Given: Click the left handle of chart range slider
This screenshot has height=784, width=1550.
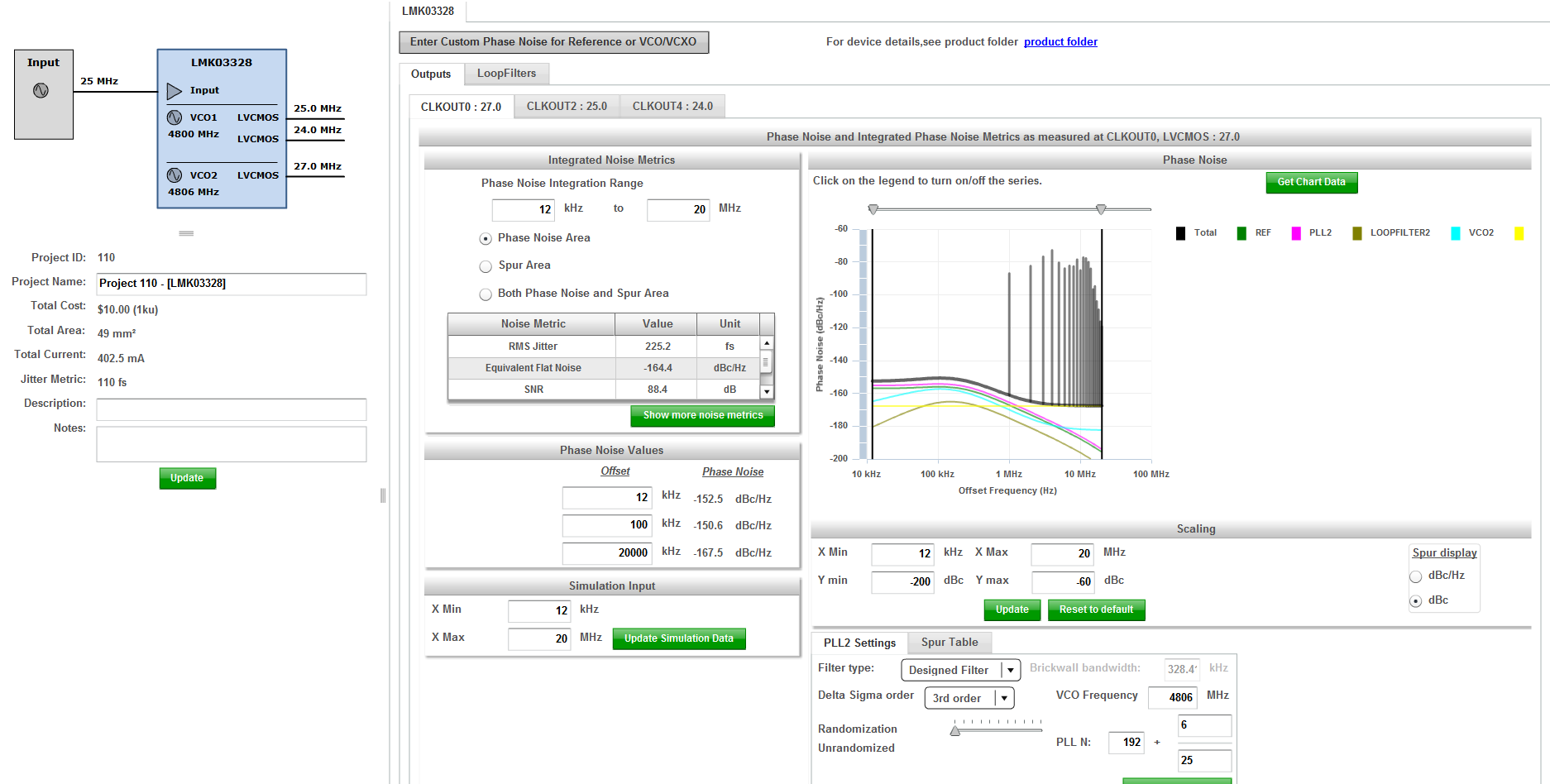Looking at the screenshot, I should (x=873, y=209).
